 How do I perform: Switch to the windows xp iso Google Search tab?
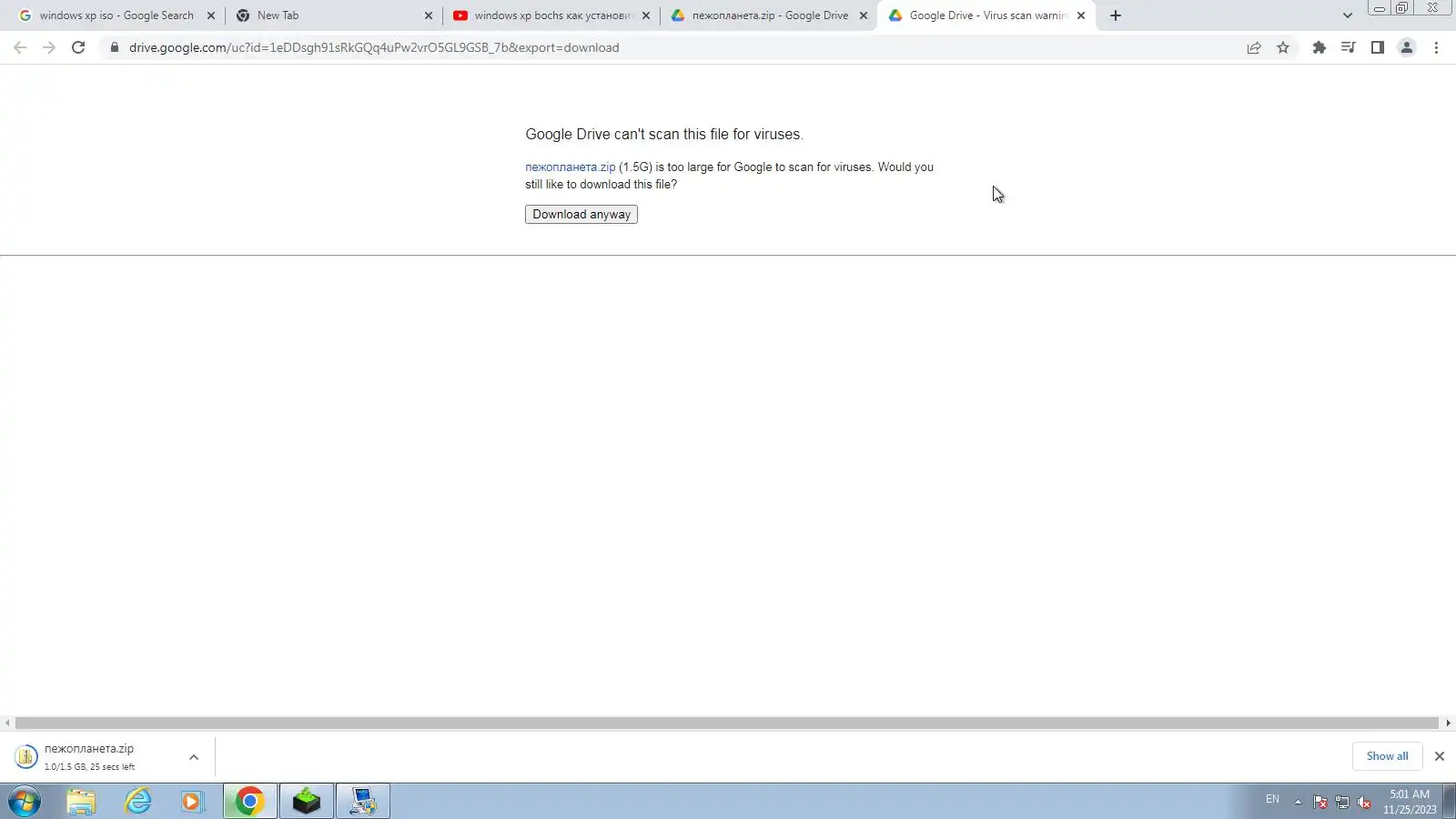116,15
